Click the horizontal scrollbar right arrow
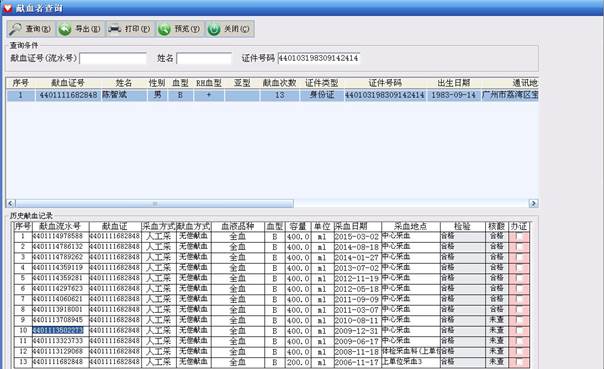The width and height of the screenshot is (604, 369). (534, 203)
